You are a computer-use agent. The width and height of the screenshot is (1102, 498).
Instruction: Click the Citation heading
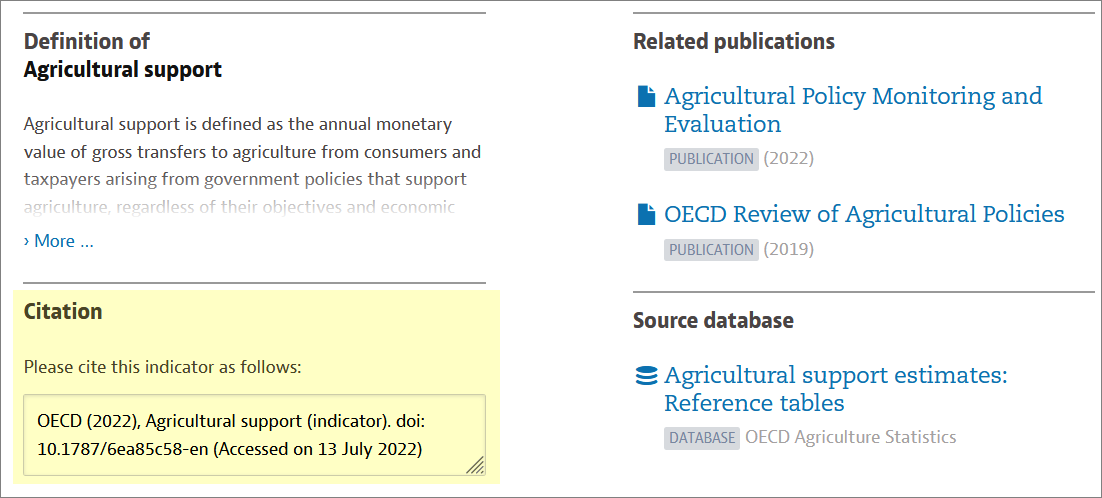pos(63,311)
